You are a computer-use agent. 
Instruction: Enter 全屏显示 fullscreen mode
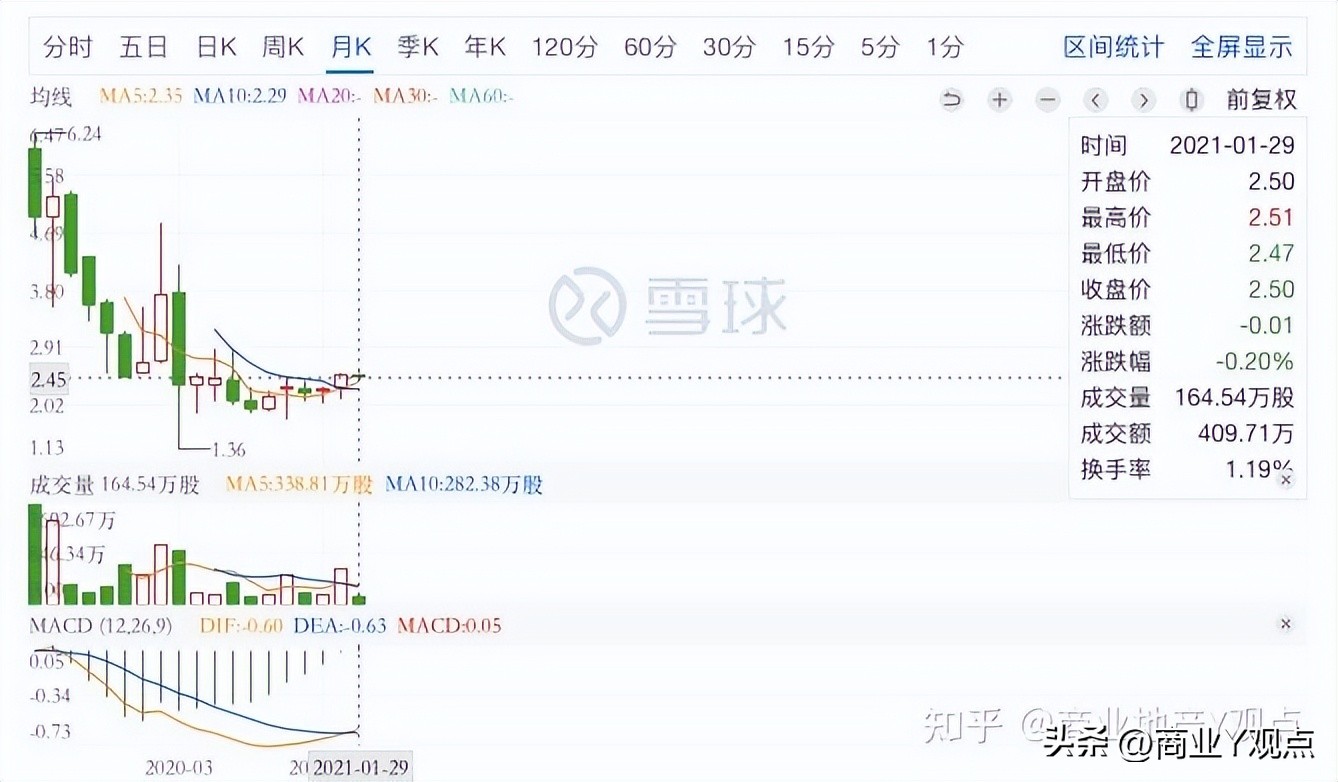1242,46
